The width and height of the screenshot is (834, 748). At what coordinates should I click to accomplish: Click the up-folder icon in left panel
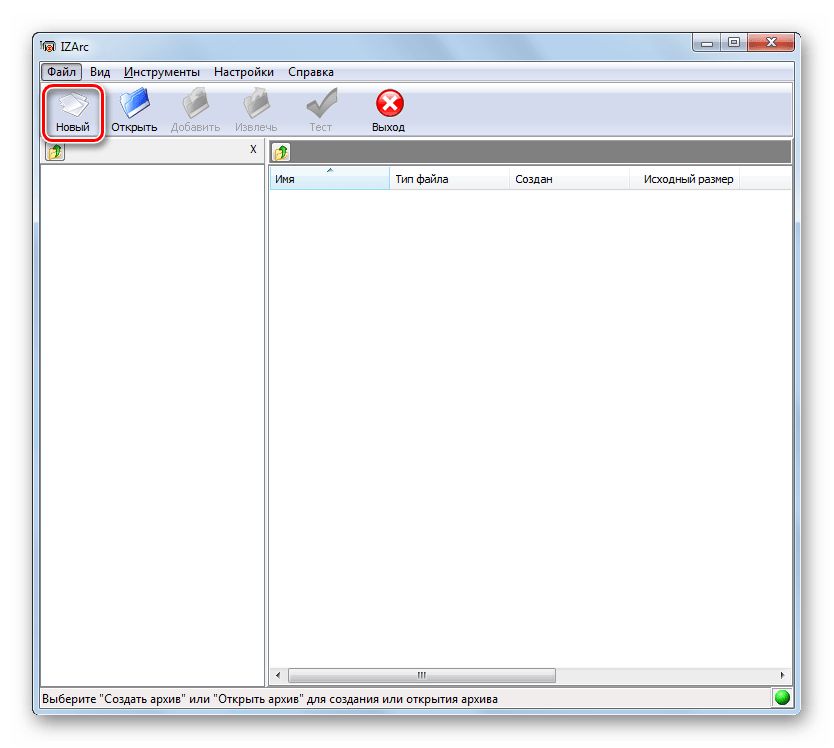pyautogui.click(x=55, y=151)
